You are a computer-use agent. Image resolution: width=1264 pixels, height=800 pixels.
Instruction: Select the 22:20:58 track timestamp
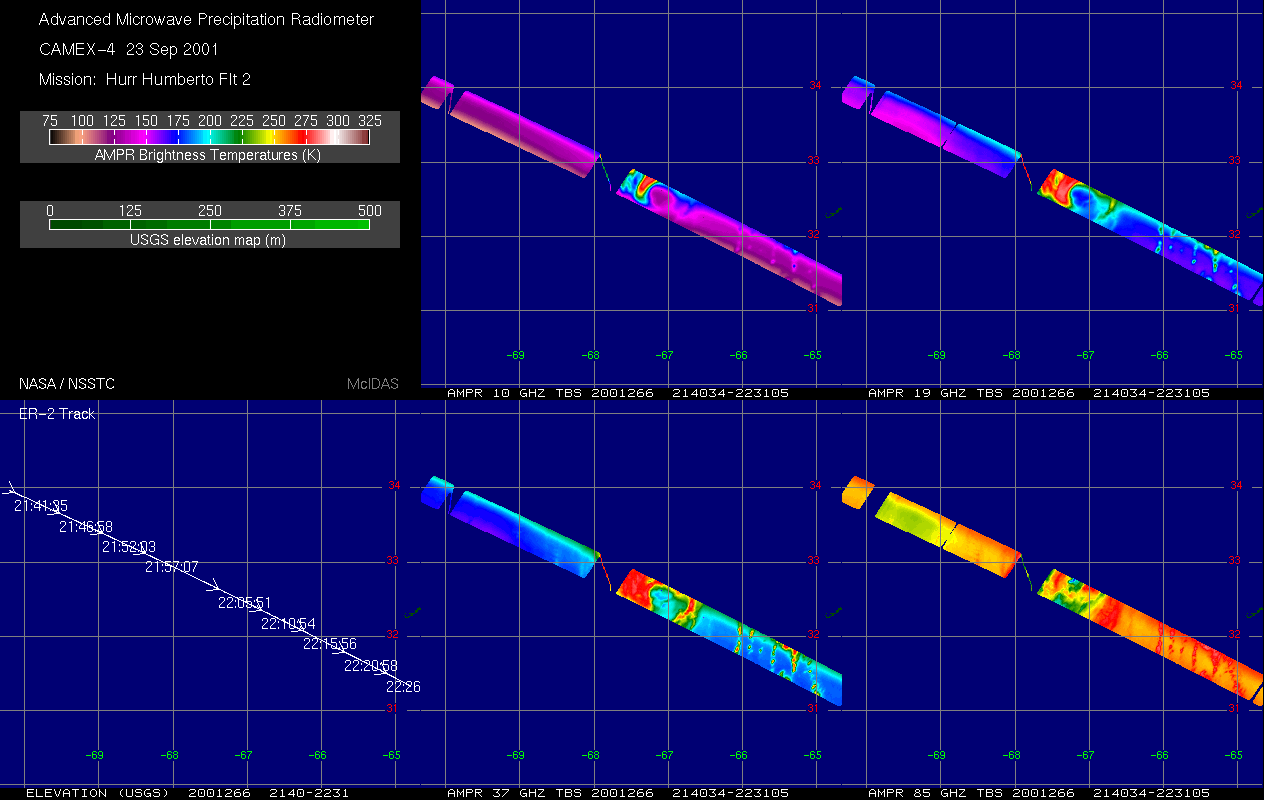[370, 666]
